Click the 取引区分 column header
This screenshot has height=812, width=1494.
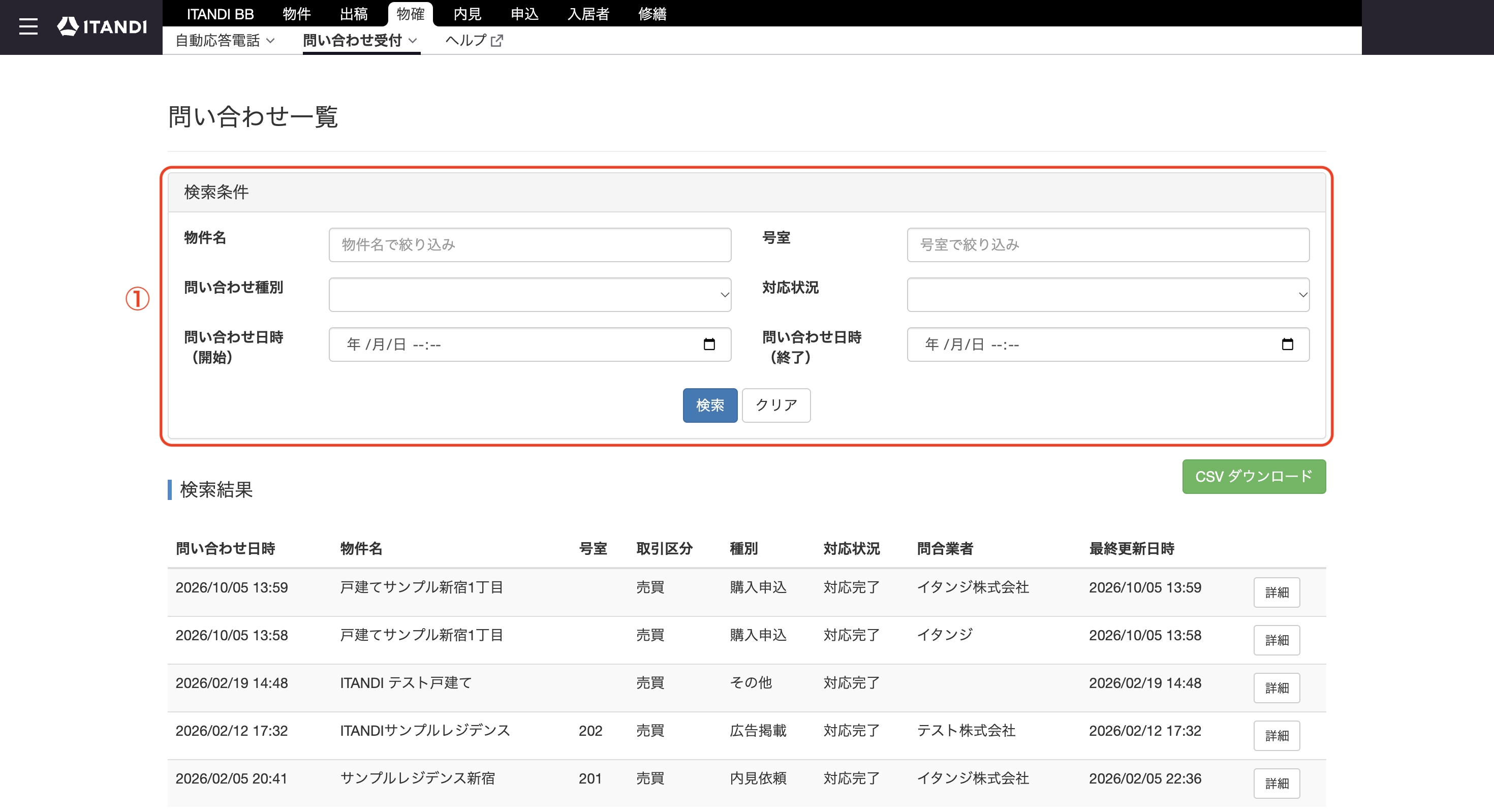pos(664,549)
